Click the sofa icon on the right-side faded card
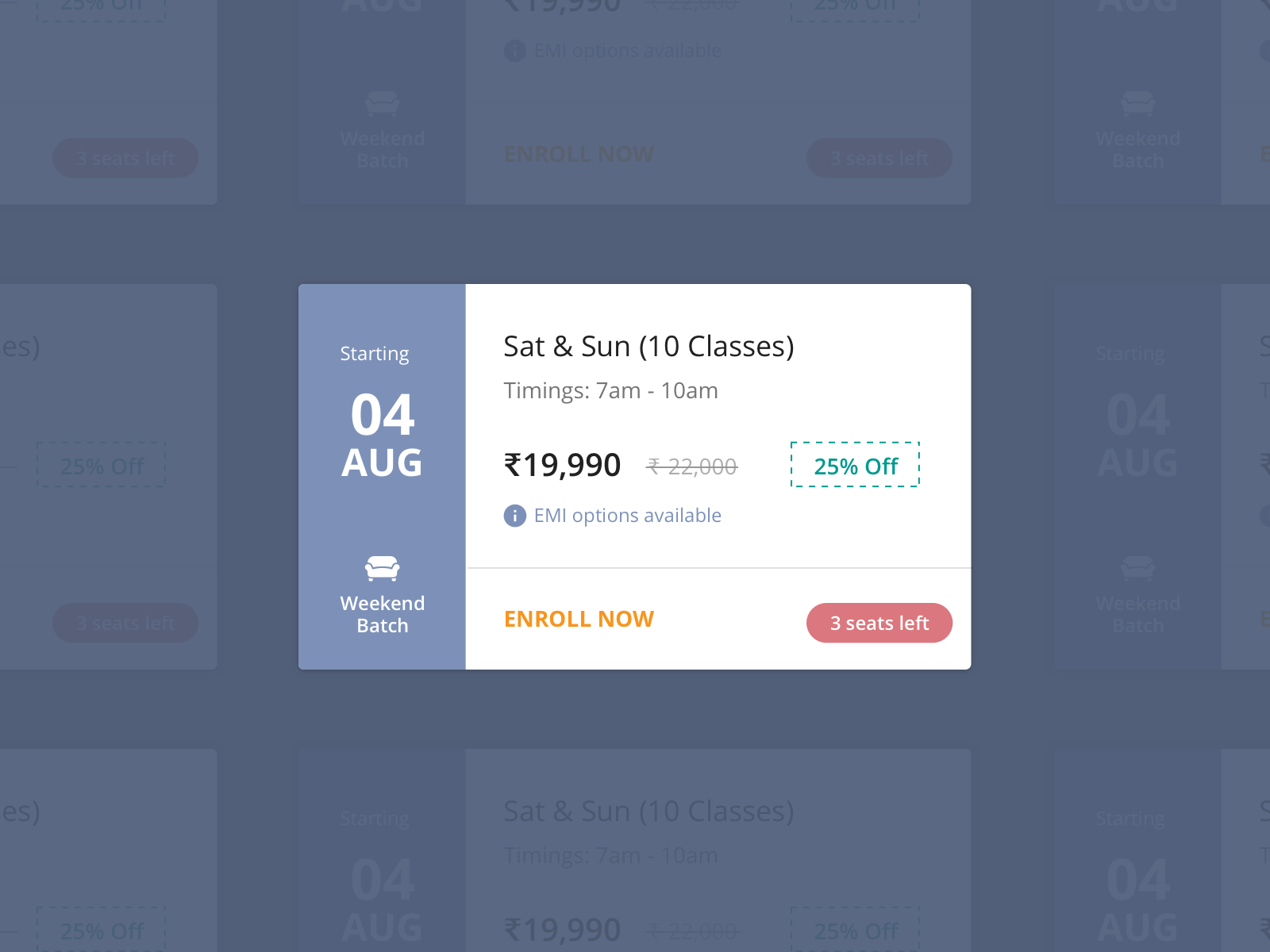 [1139, 568]
